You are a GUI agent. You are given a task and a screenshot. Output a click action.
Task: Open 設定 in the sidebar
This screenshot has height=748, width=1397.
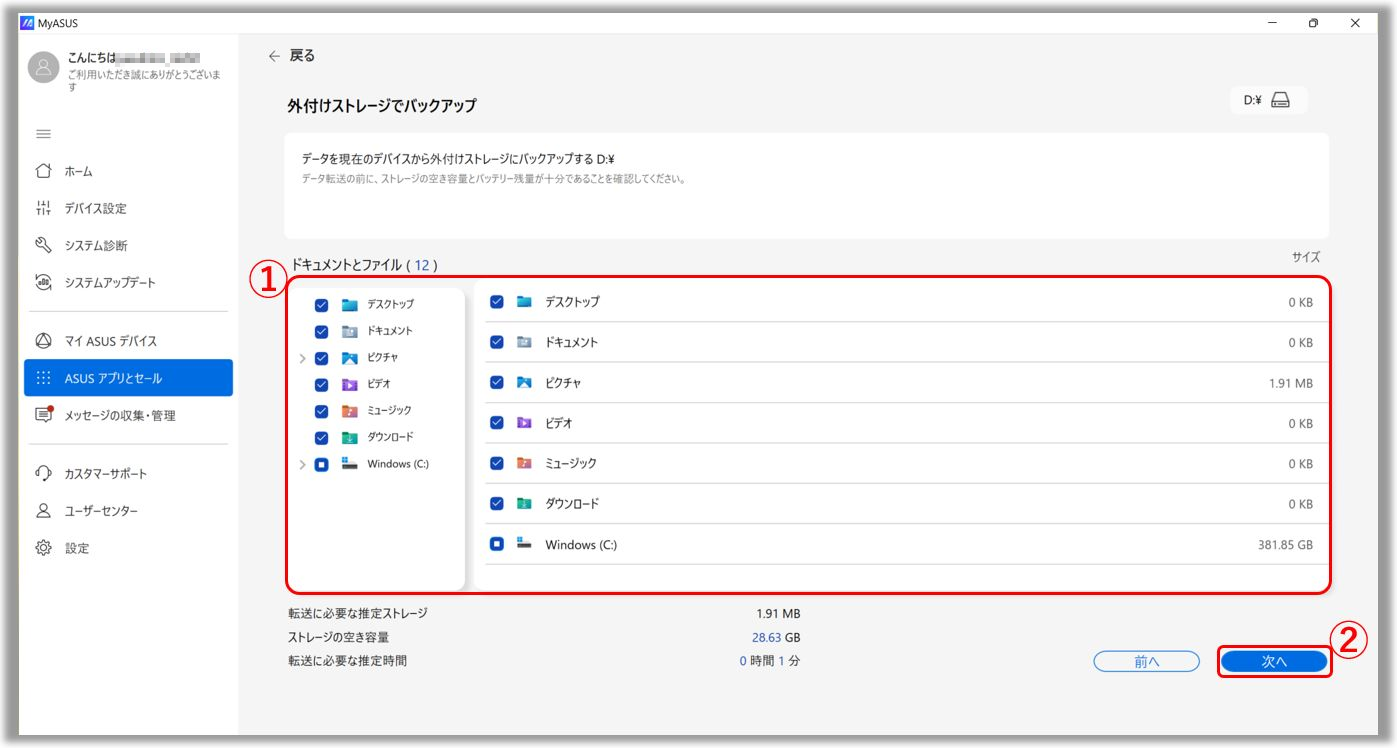(x=128, y=548)
